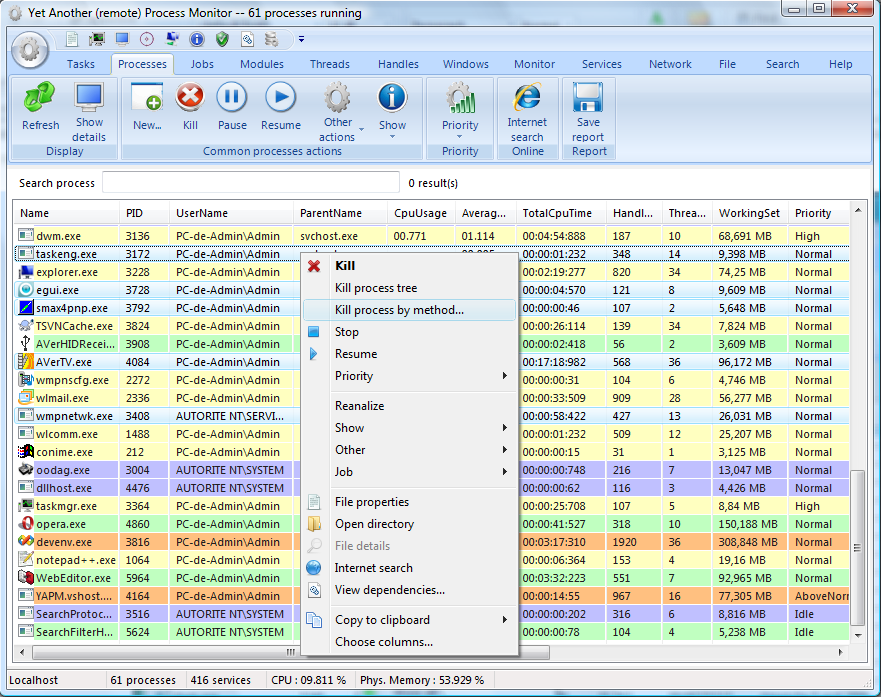Choose Kill process tree from context menu

tap(376, 288)
